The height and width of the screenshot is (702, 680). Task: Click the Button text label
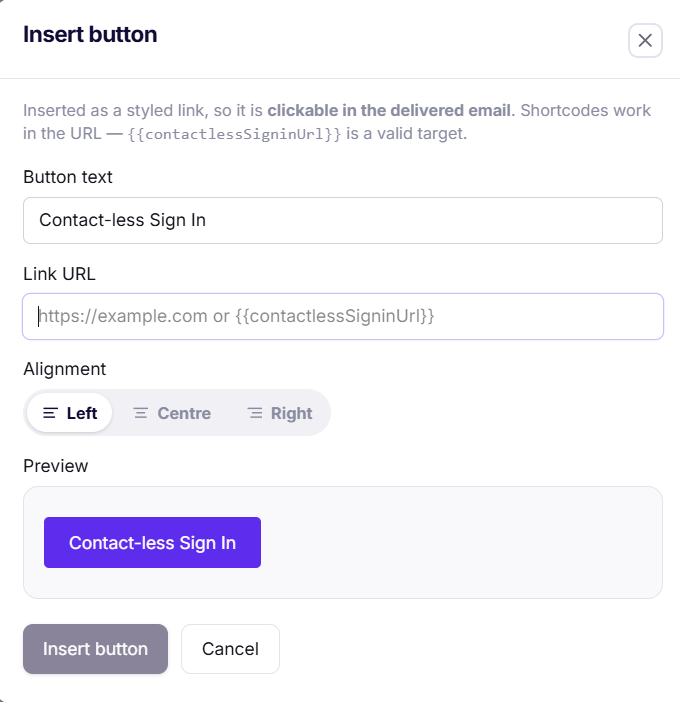(68, 177)
